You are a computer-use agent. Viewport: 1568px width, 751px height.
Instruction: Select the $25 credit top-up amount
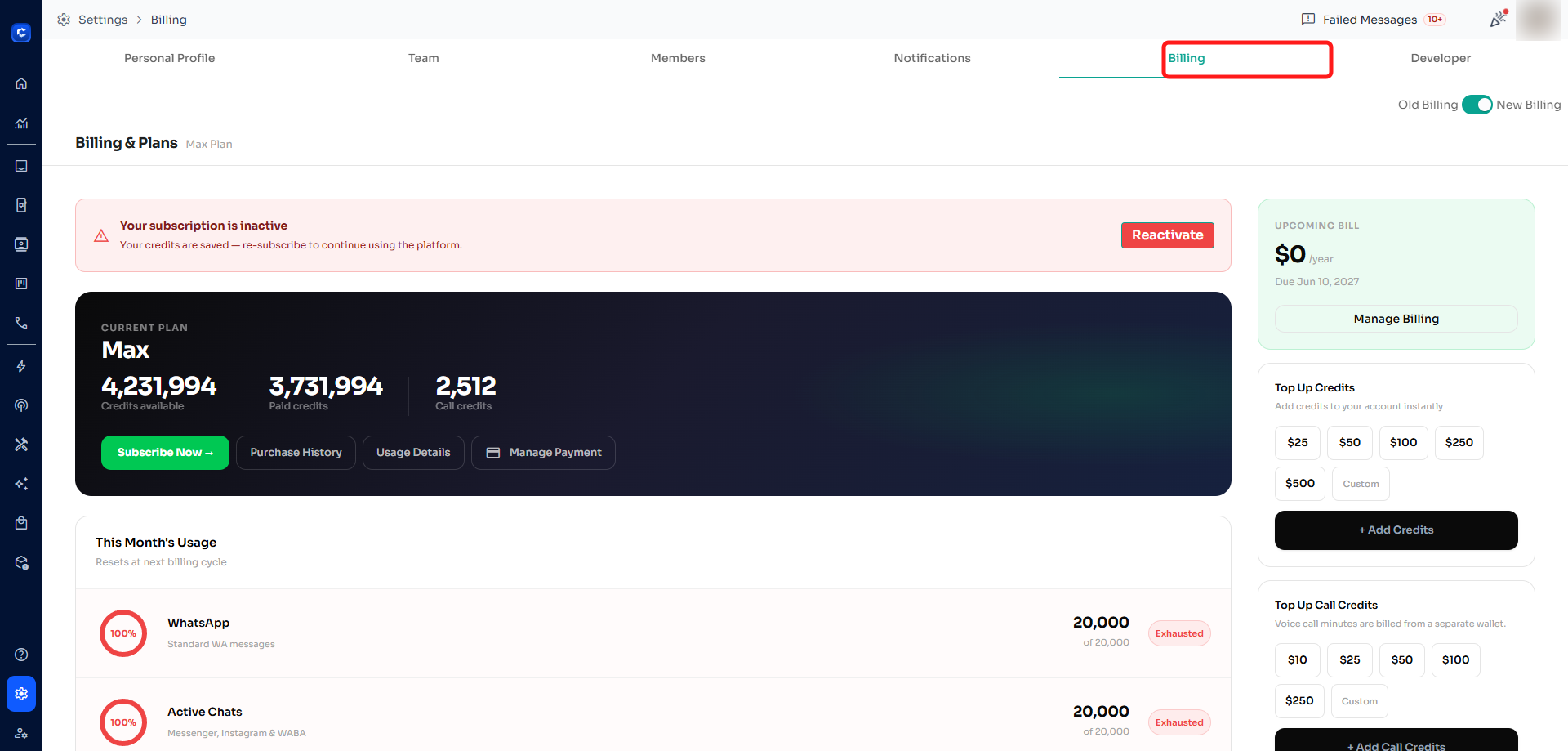pos(1298,443)
